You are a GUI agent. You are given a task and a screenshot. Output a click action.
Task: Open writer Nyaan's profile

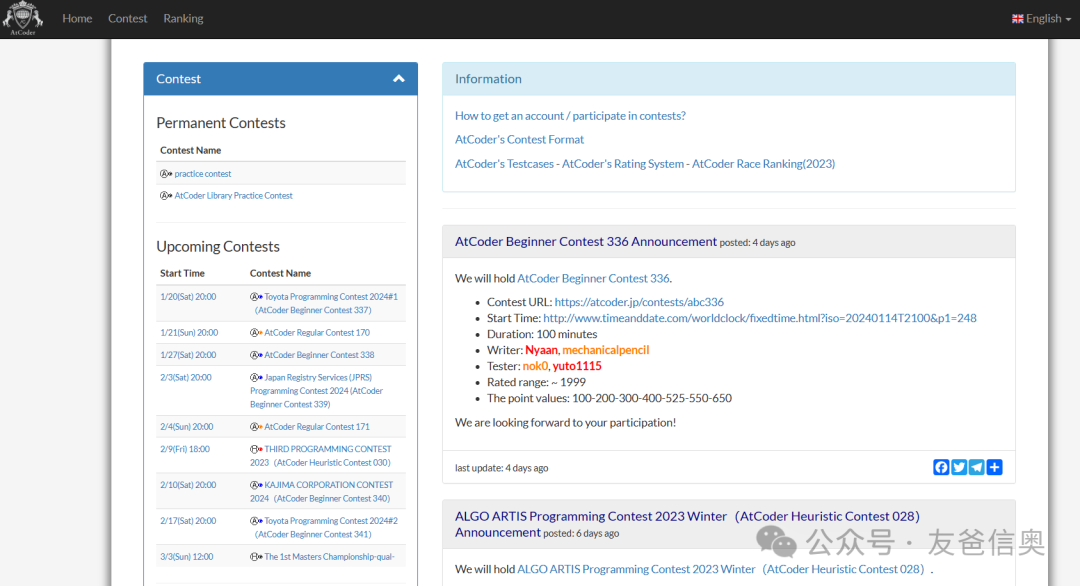click(541, 350)
